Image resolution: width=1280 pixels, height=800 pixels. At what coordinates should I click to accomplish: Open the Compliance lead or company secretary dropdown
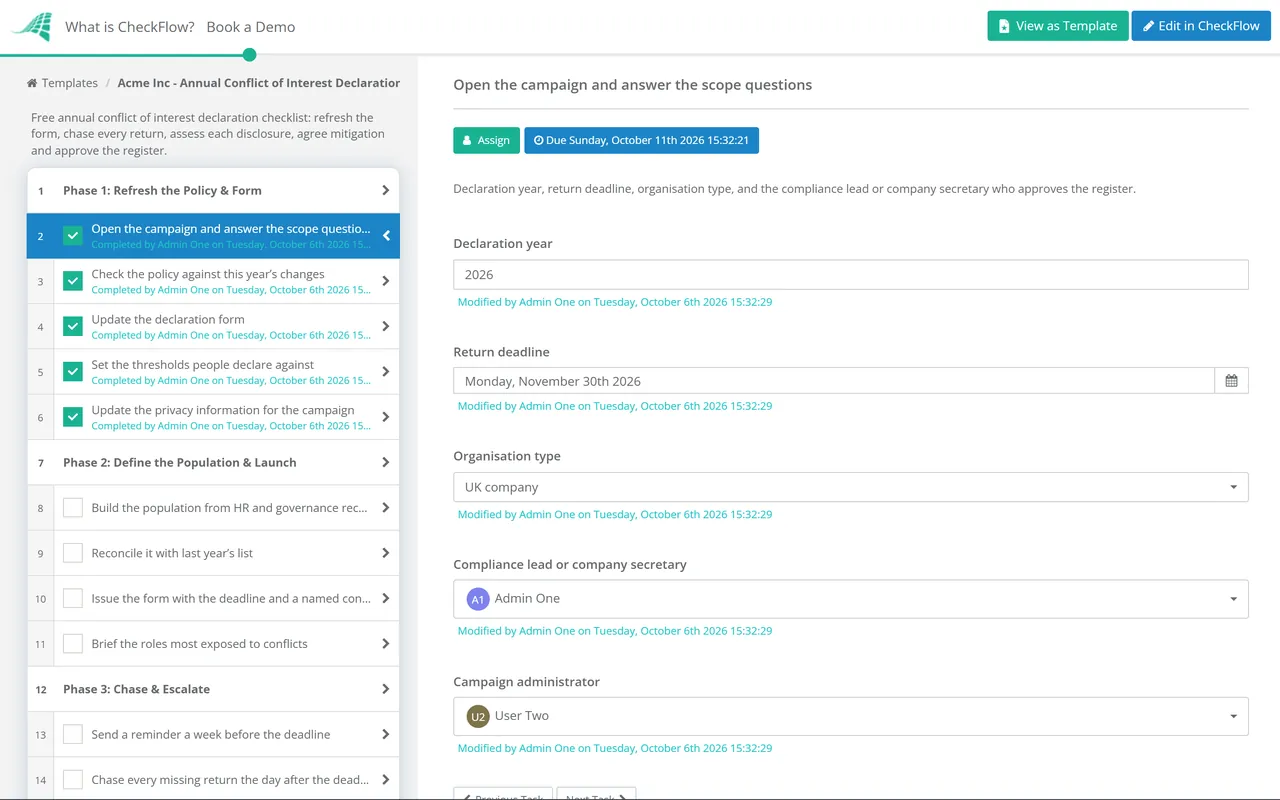pos(850,599)
